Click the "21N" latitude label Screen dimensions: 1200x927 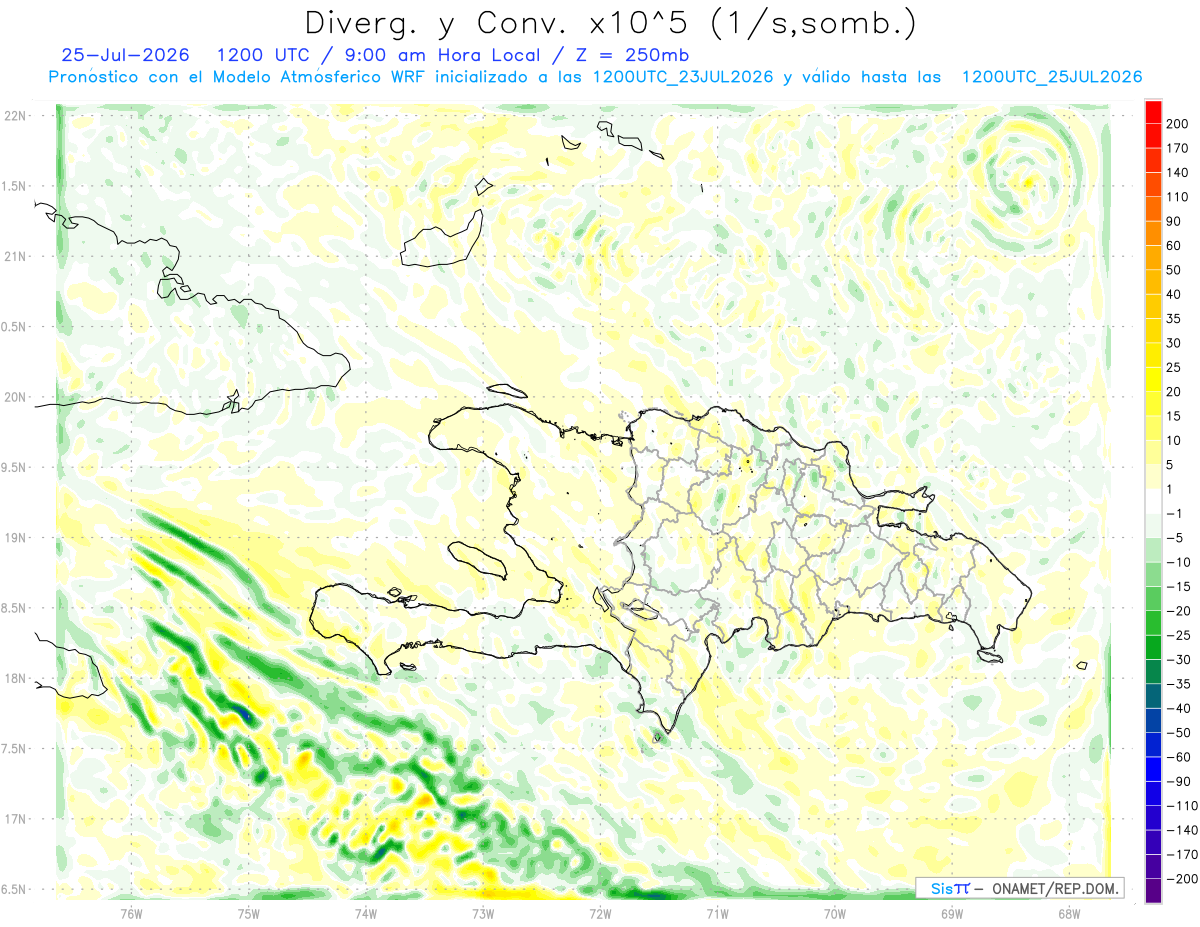point(15,256)
